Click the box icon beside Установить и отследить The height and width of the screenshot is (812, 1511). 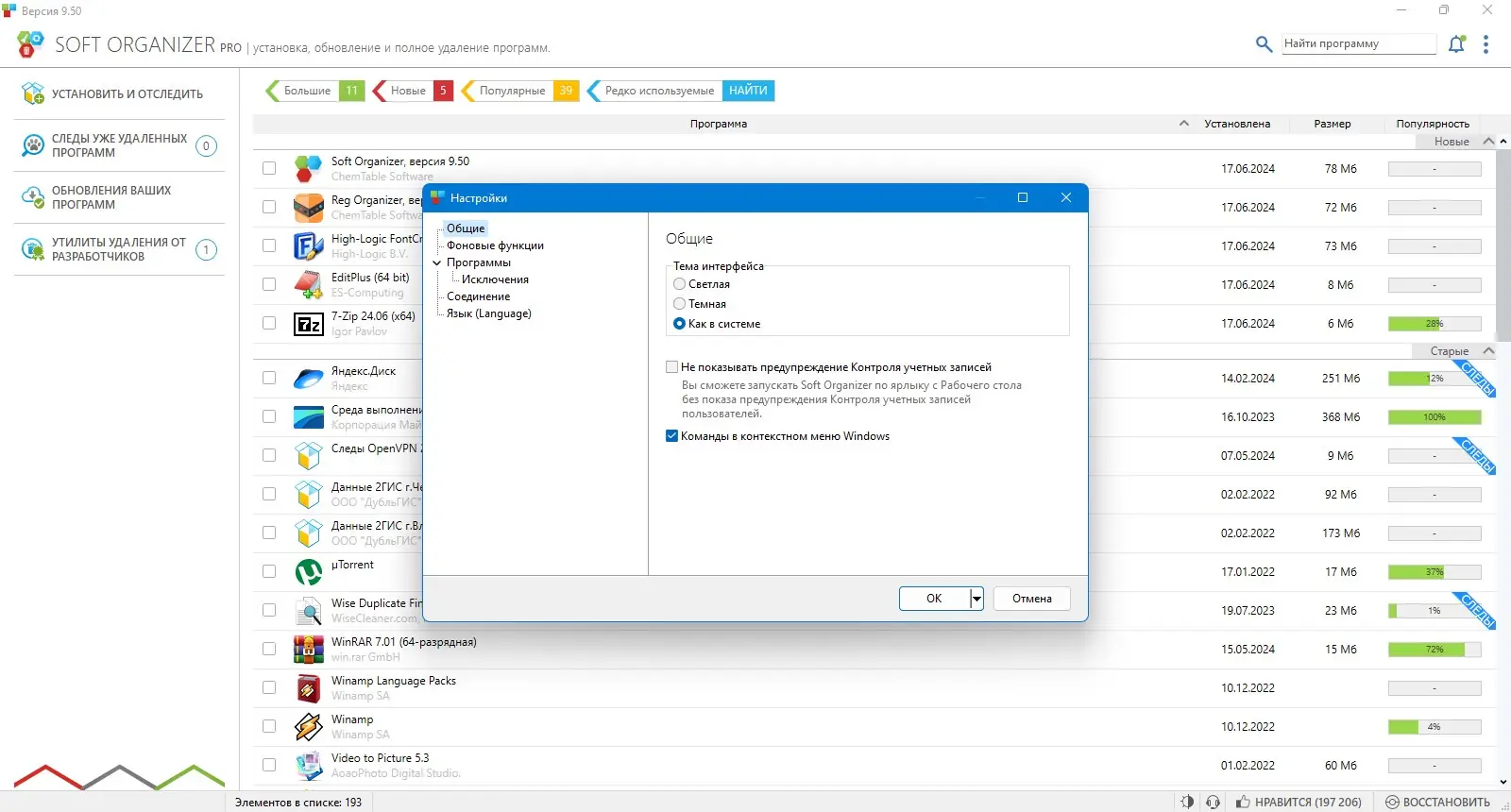pos(33,93)
